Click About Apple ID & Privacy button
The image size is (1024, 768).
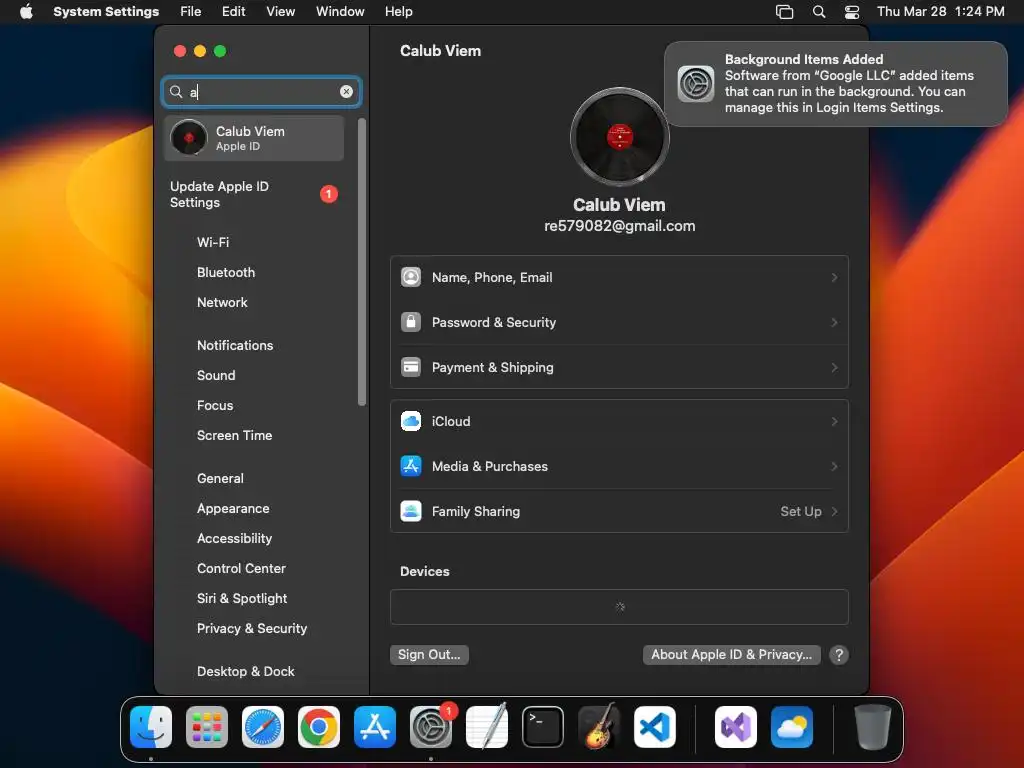click(x=731, y=654)
